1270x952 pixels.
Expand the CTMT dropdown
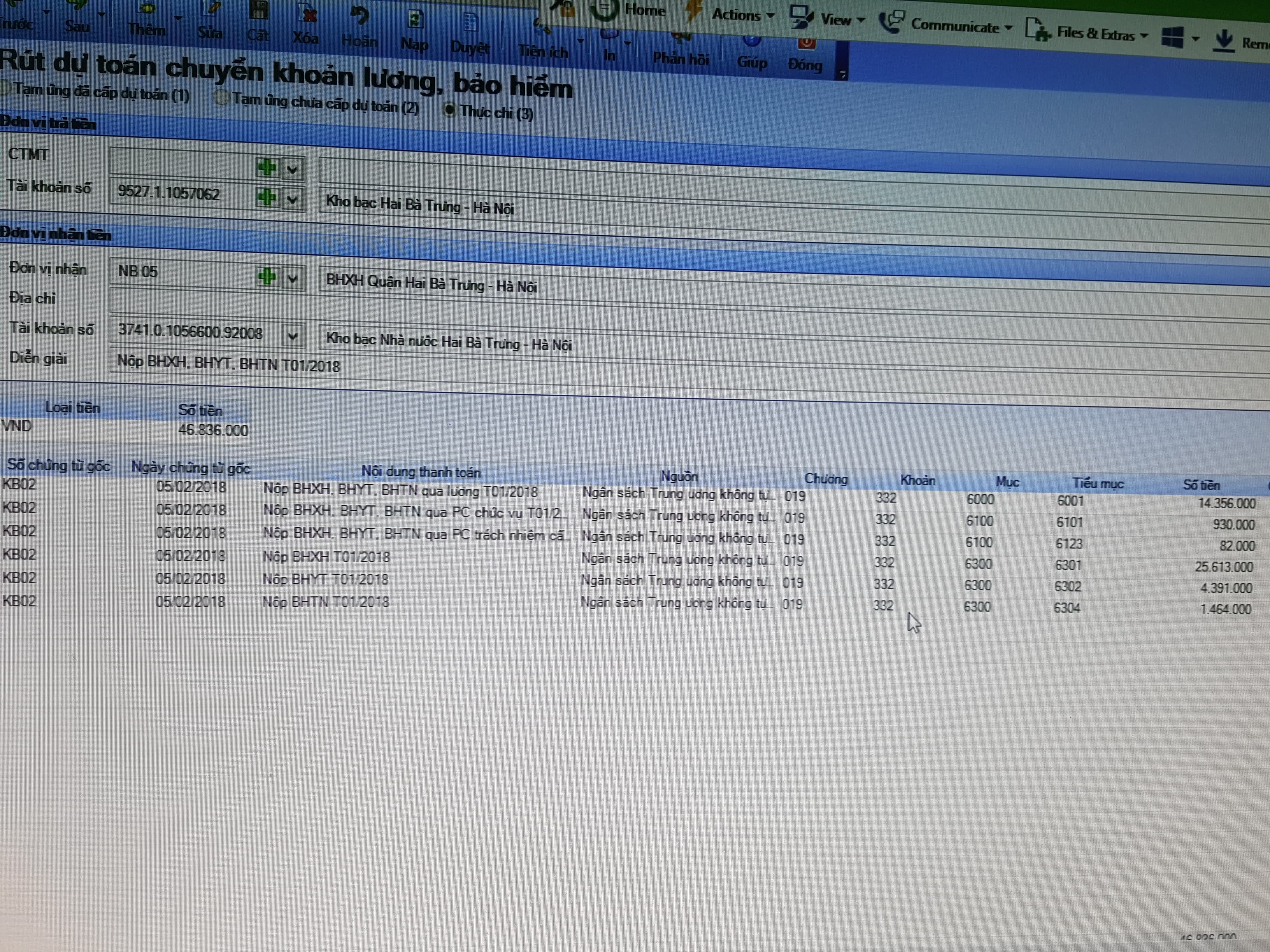pos(292,170)
